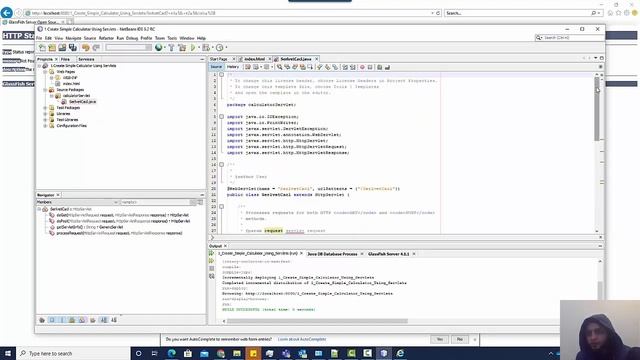Open the Members dropdown in Navigator
This screenshot has height=360, width=640.
78,202
